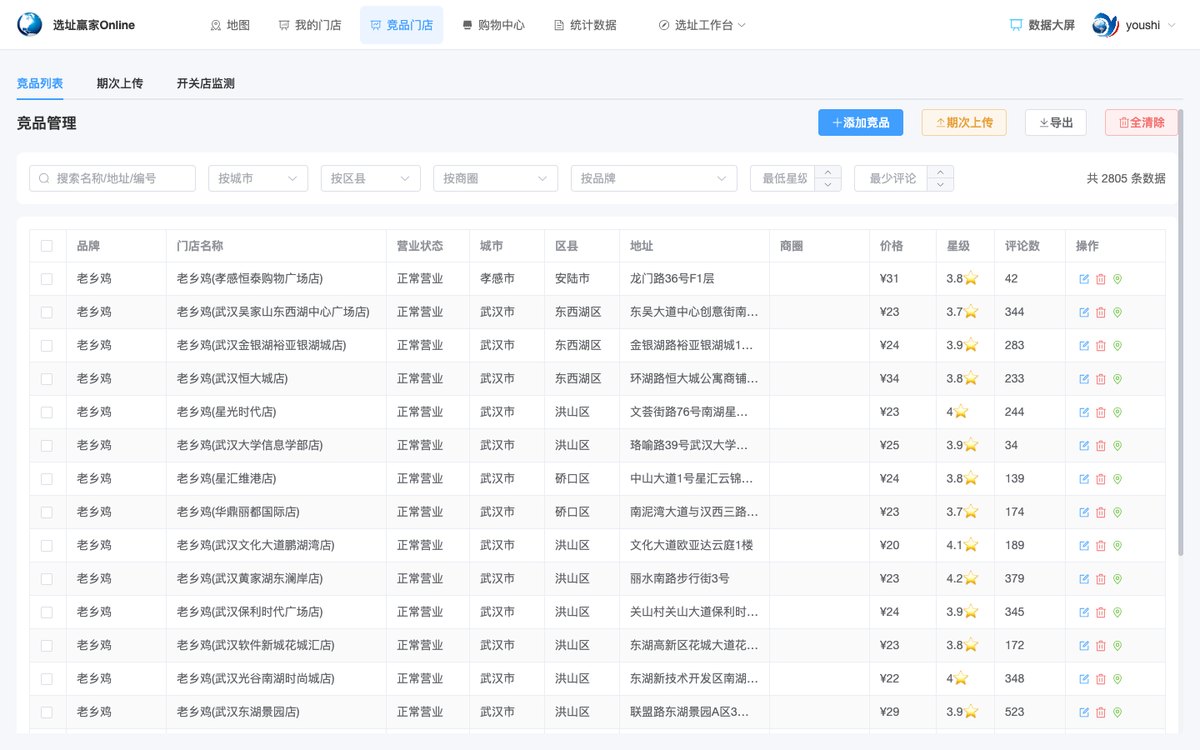Open the 数据大屏 link

[1042, 25]
